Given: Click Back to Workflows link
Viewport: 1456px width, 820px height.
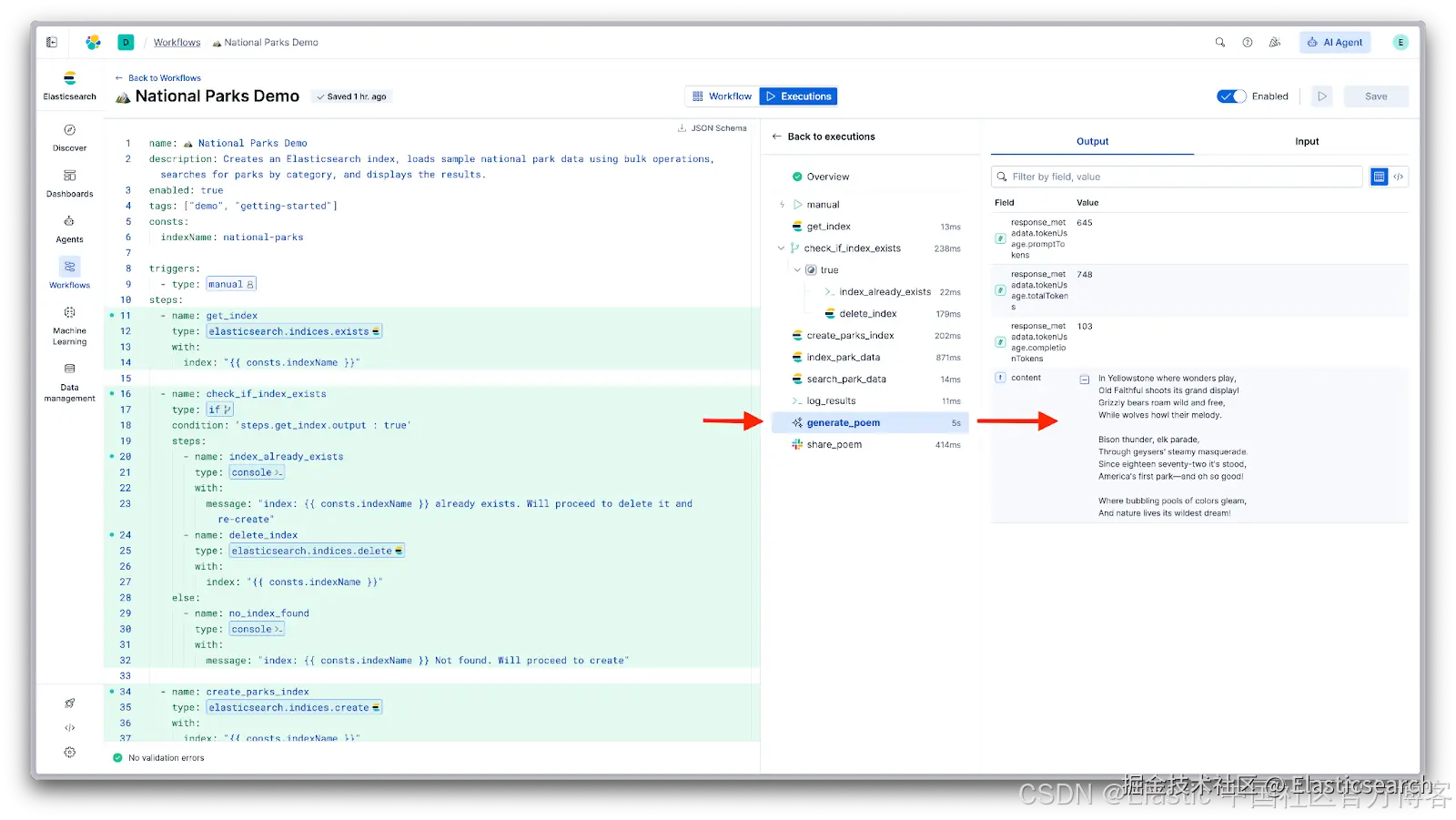Looking at the screenshot, I should tap(158, 78).
